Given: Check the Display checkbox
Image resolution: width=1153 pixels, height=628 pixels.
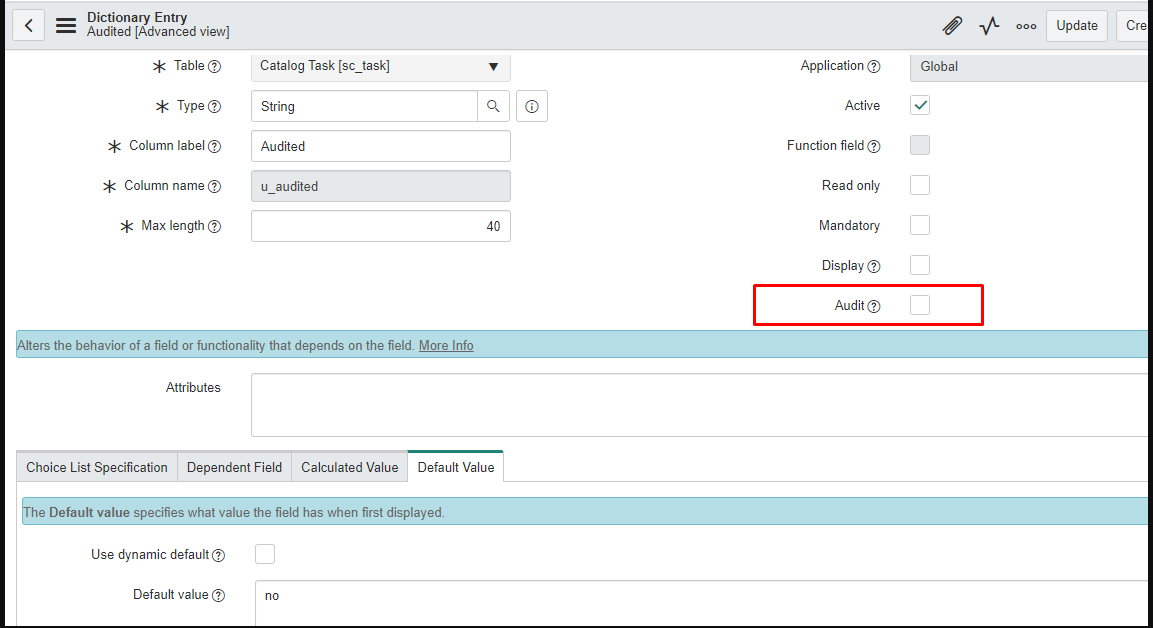Looking at the screenshot, I should point(920,265).
